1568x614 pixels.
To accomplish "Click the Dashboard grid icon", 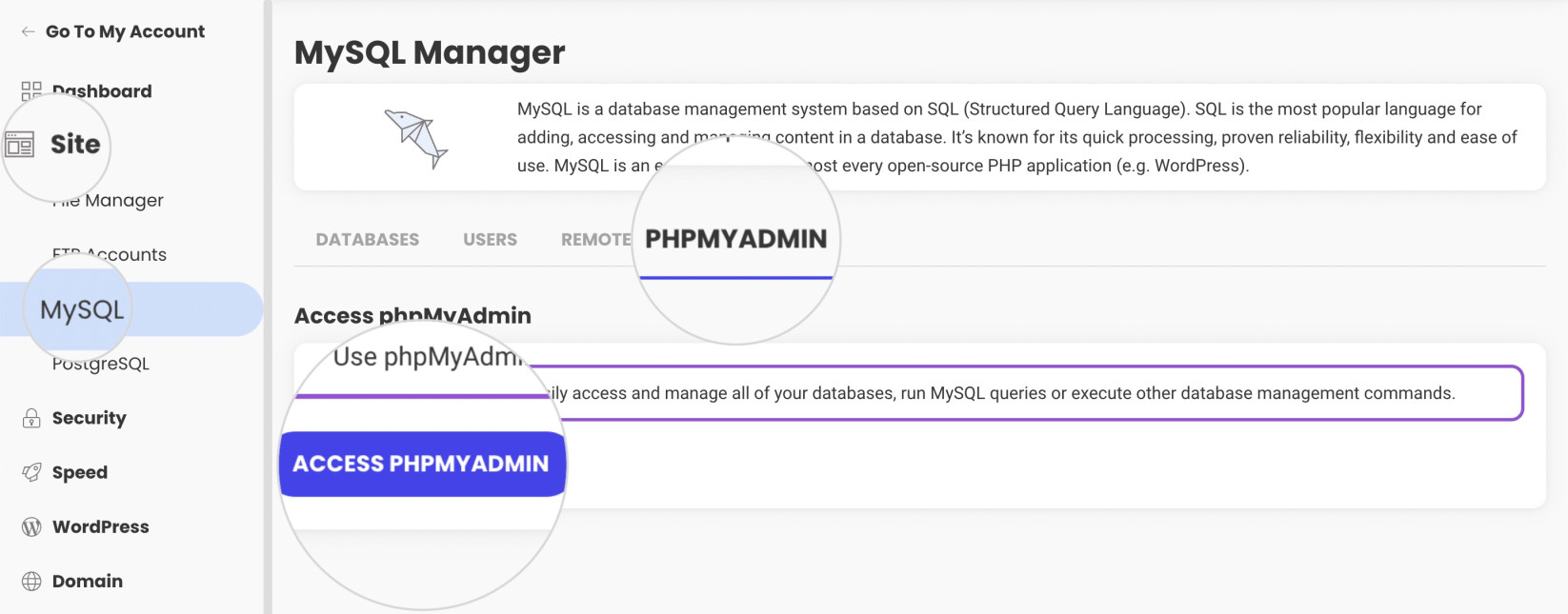I will click(x=31, y=90).
